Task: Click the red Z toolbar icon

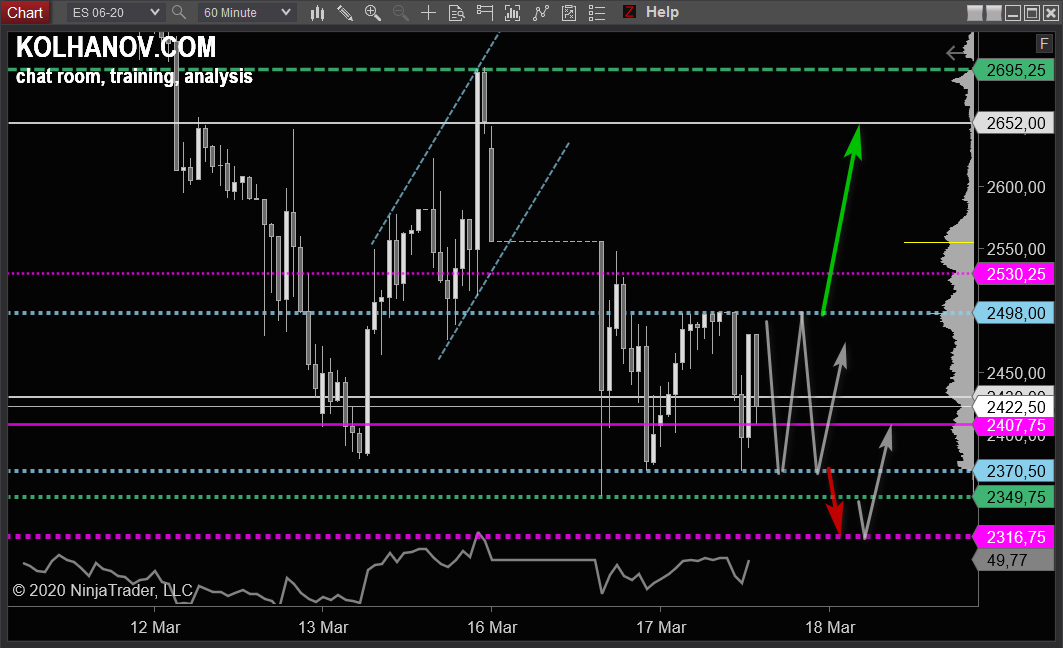Action: tap(629, 12)
